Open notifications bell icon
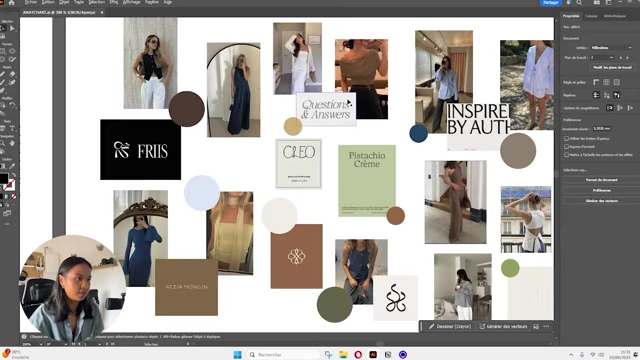Screen dimensions: 640x360 [x=569, y=2]
